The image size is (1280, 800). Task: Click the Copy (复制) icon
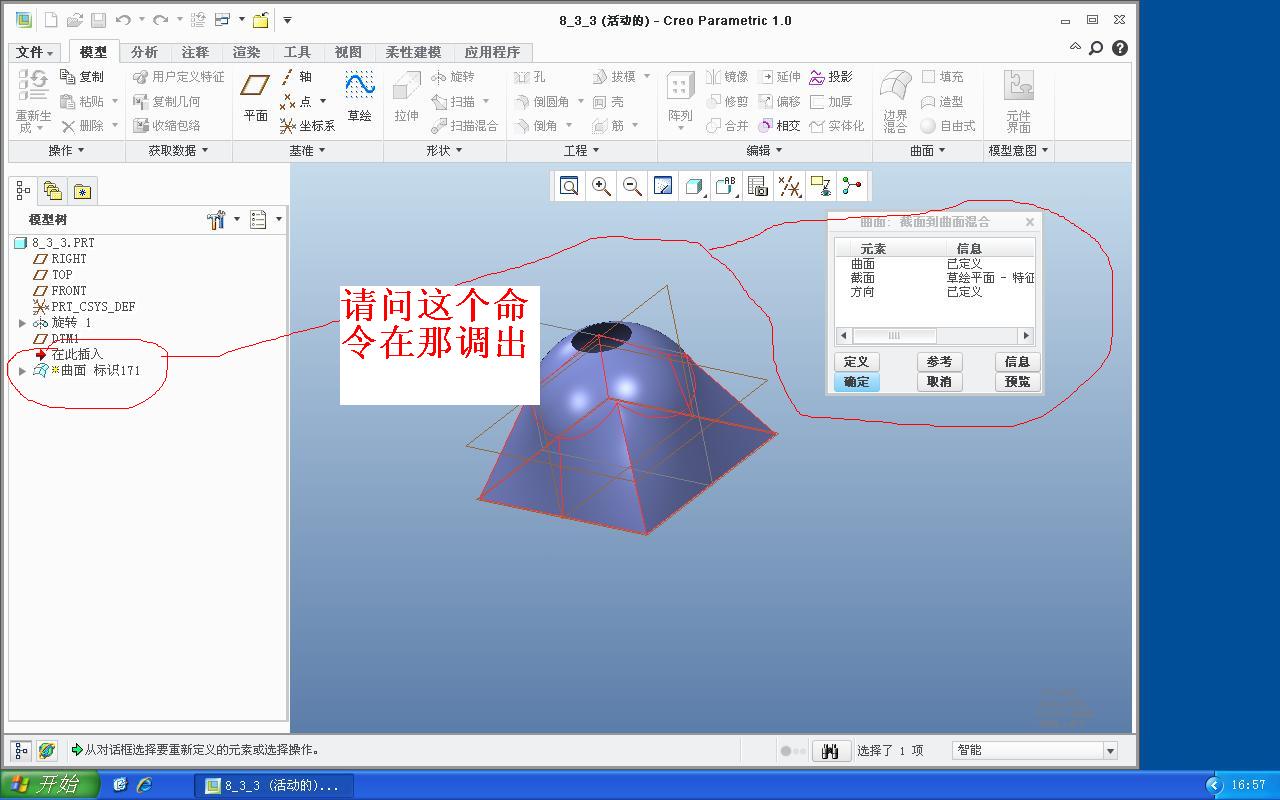(82, 77)
